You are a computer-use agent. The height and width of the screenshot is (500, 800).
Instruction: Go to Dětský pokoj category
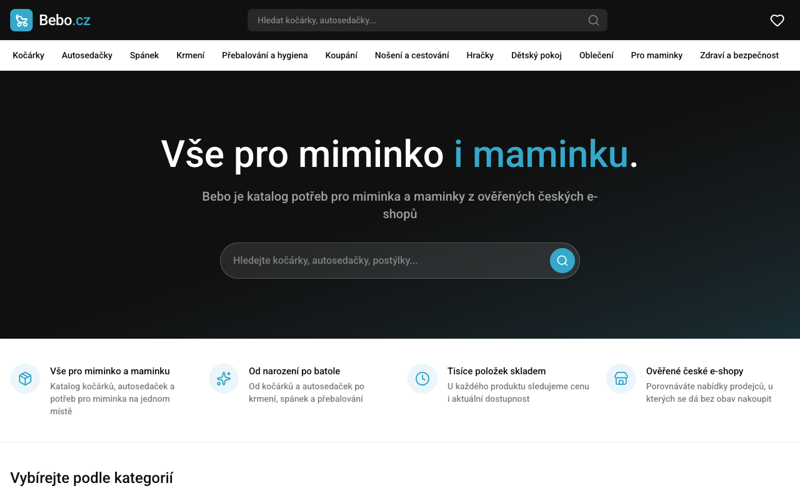tap(536, 55)
